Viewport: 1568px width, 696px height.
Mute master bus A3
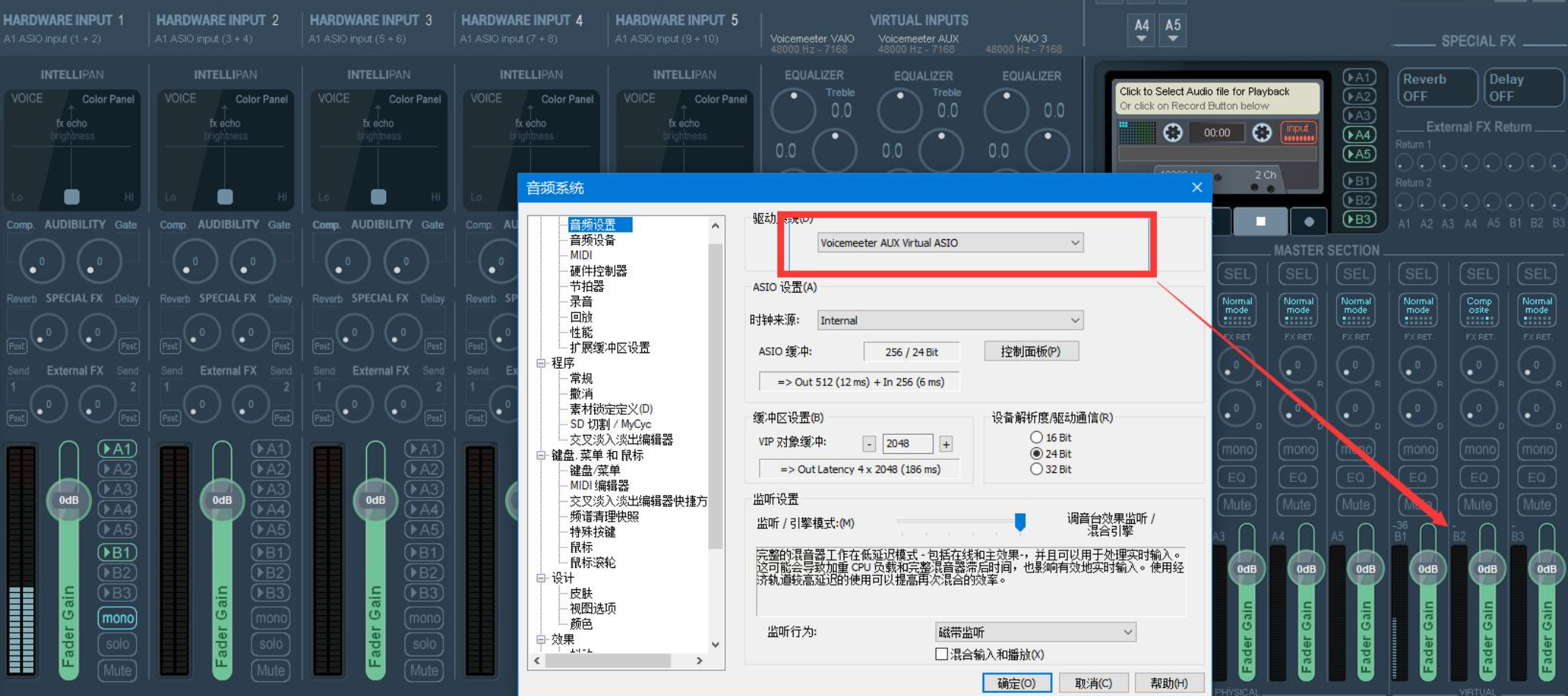click(1237, 505)
